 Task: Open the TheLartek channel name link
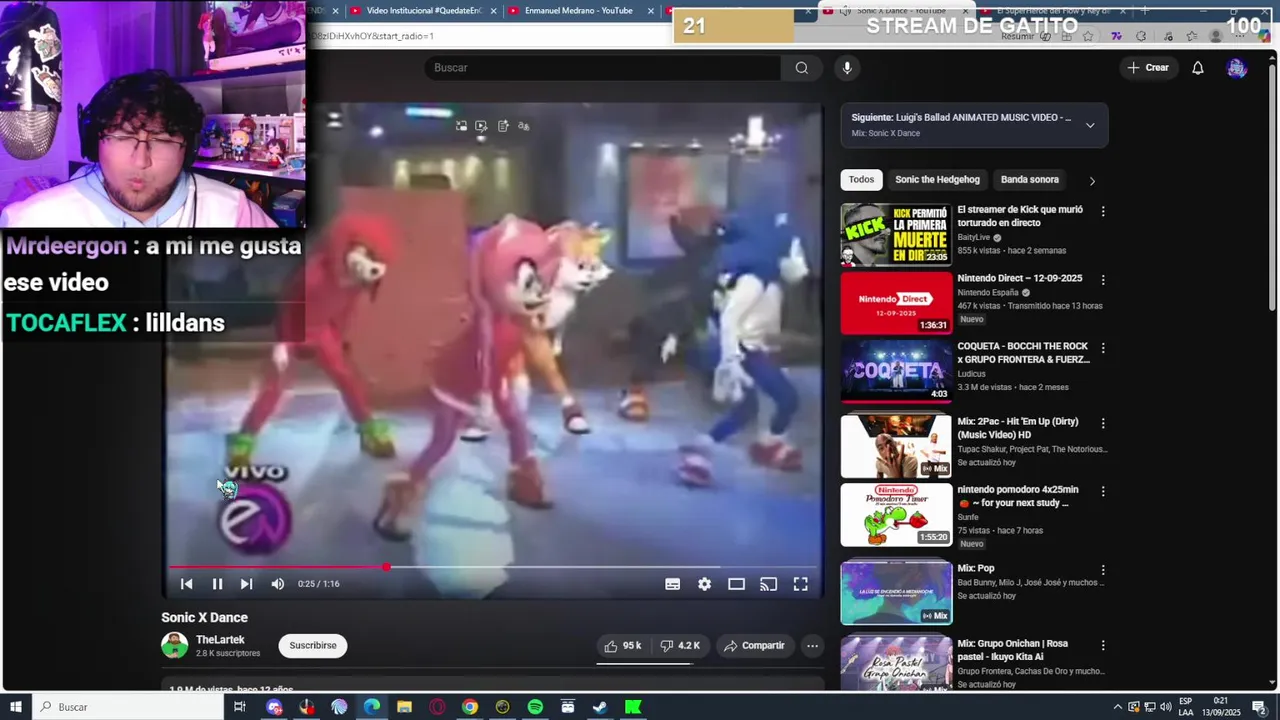[220, 640]
